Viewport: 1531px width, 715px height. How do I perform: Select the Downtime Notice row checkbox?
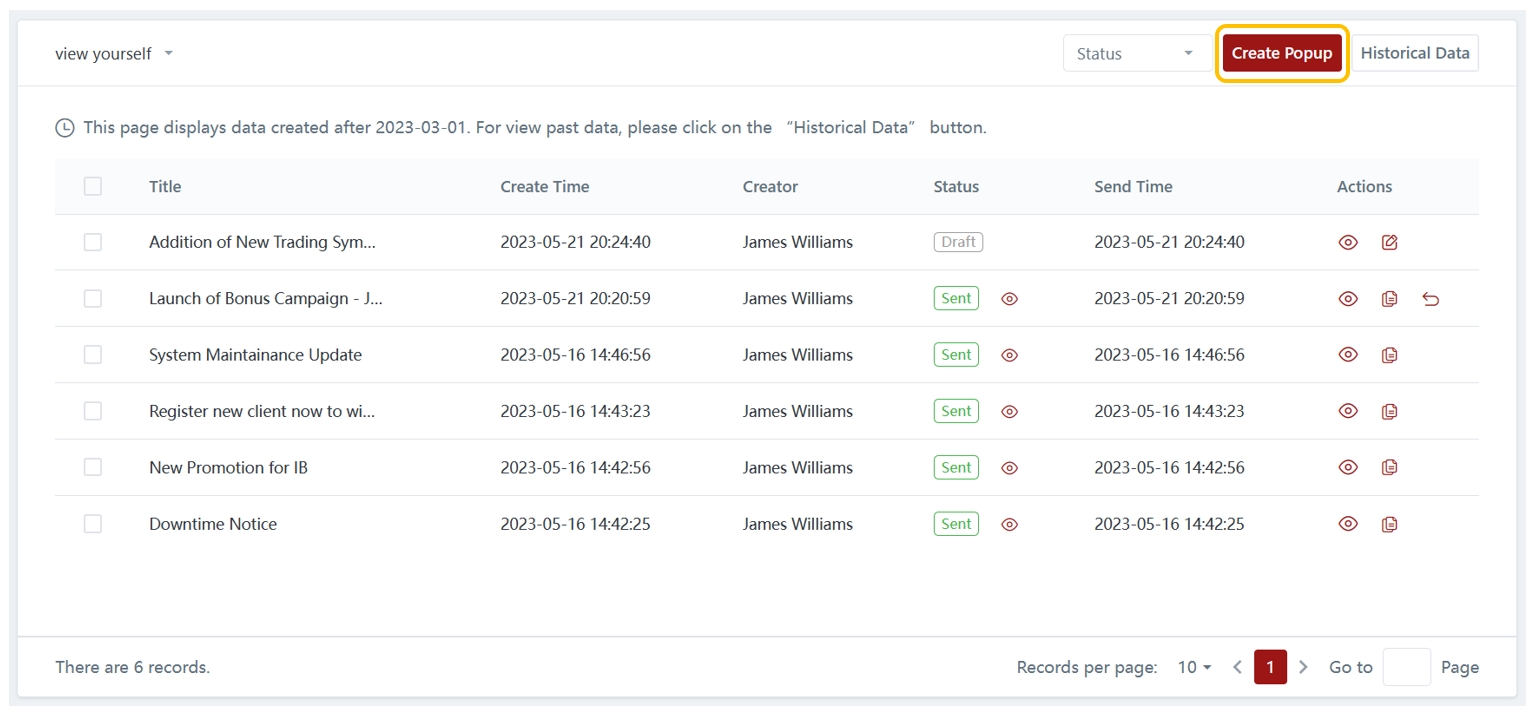pyautogui.click(x=93, y=524)
